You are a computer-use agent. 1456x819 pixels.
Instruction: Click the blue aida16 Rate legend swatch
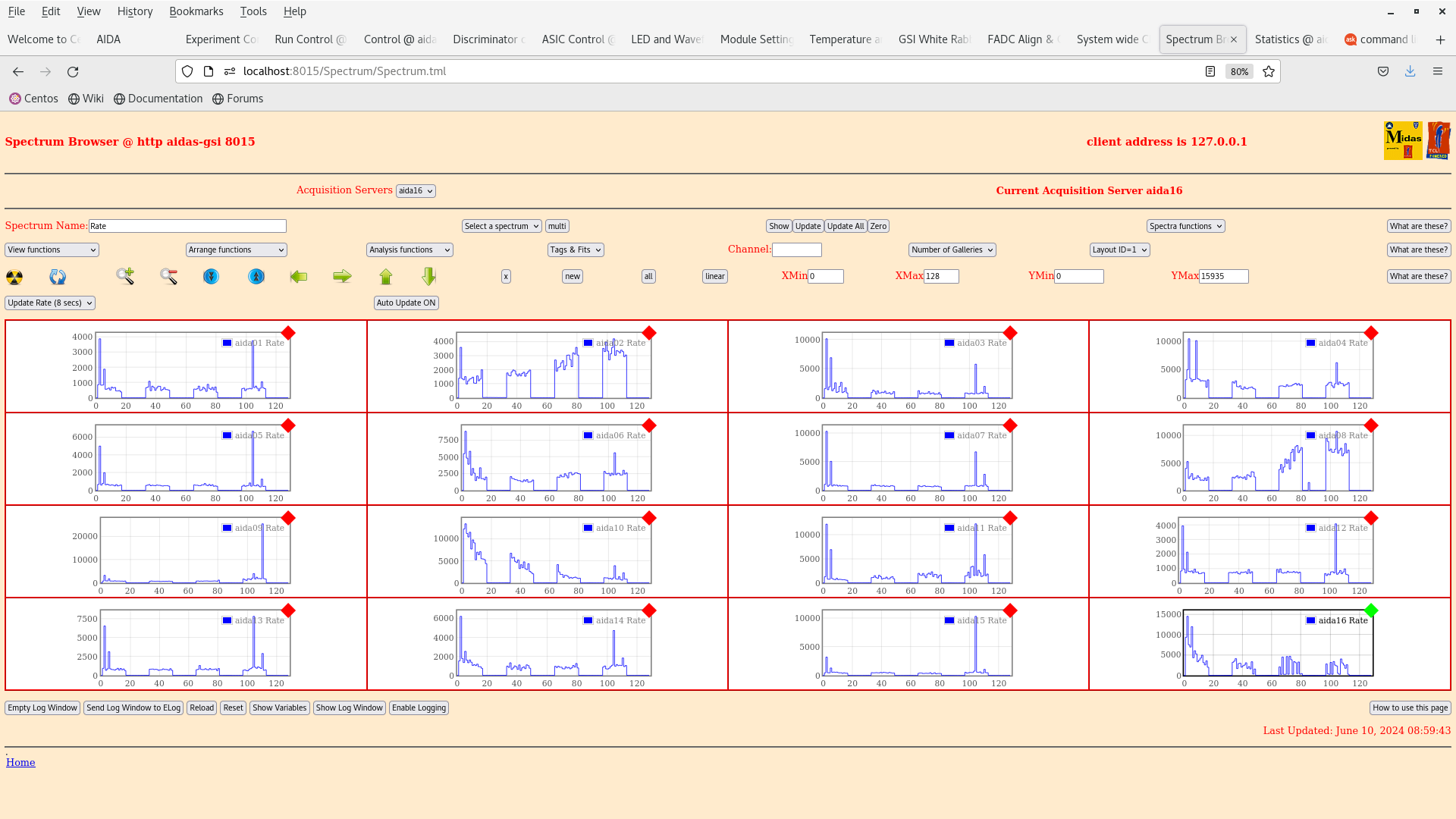[1310, 620]
